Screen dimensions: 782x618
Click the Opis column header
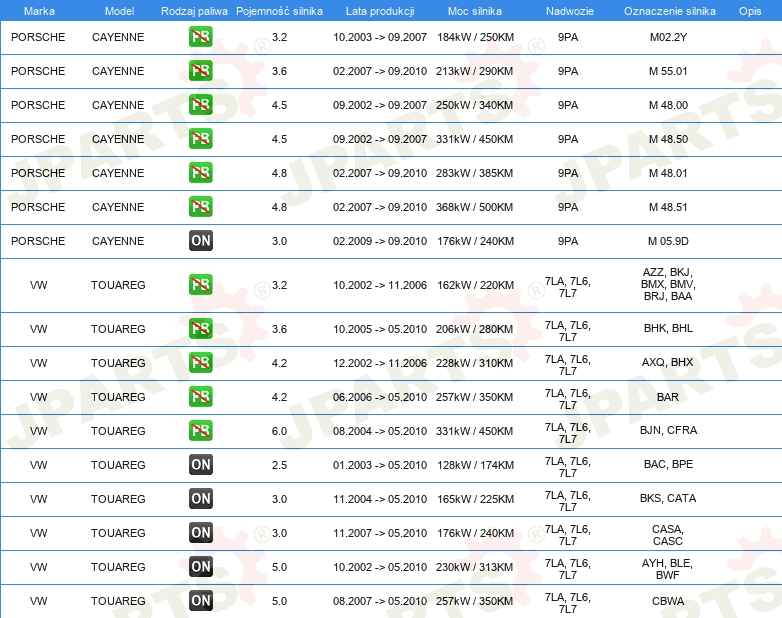click(x=750, y=11)
